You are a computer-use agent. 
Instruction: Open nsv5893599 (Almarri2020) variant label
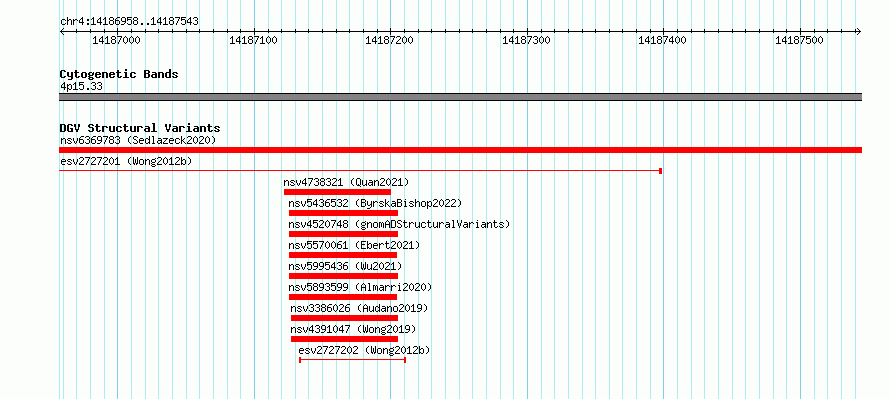pyautogui.click(x=360, y=287)
